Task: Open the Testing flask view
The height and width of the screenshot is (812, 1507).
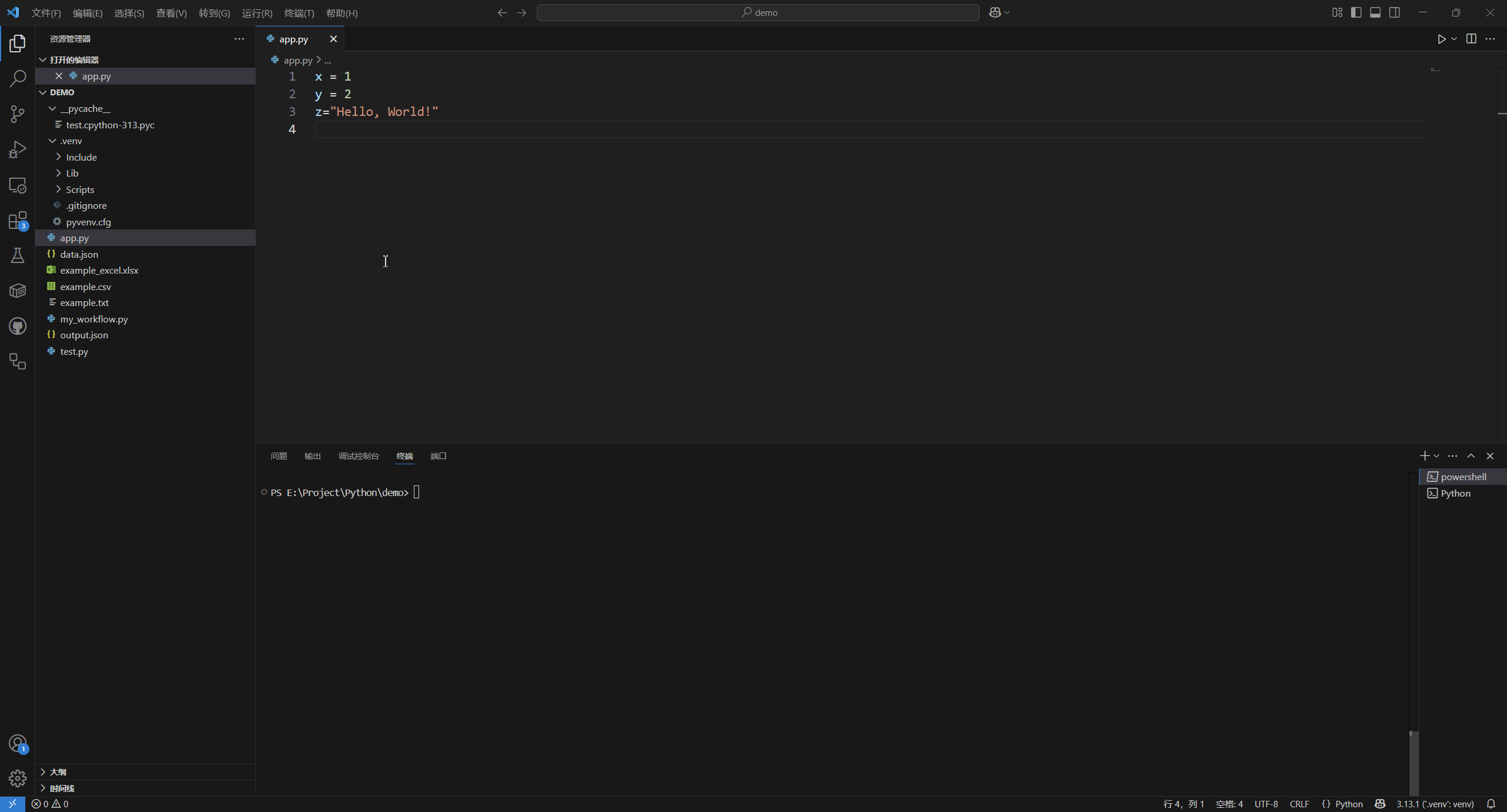Action: [18, 255]
